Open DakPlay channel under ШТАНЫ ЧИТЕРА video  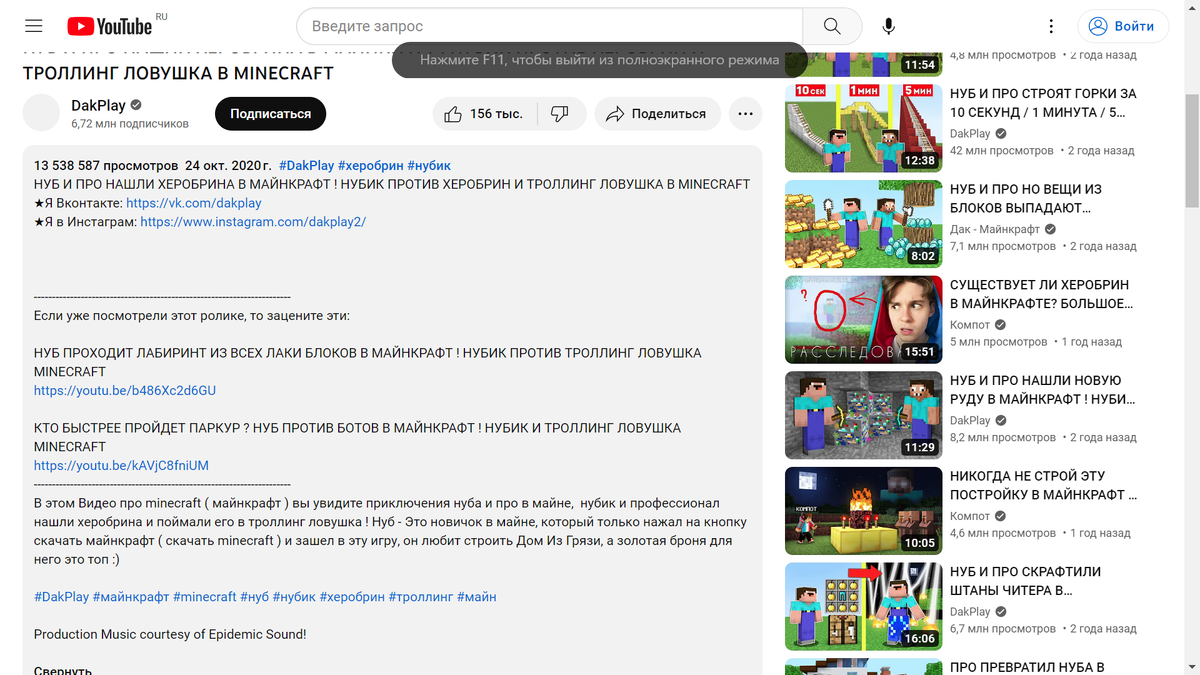(970, 612)
